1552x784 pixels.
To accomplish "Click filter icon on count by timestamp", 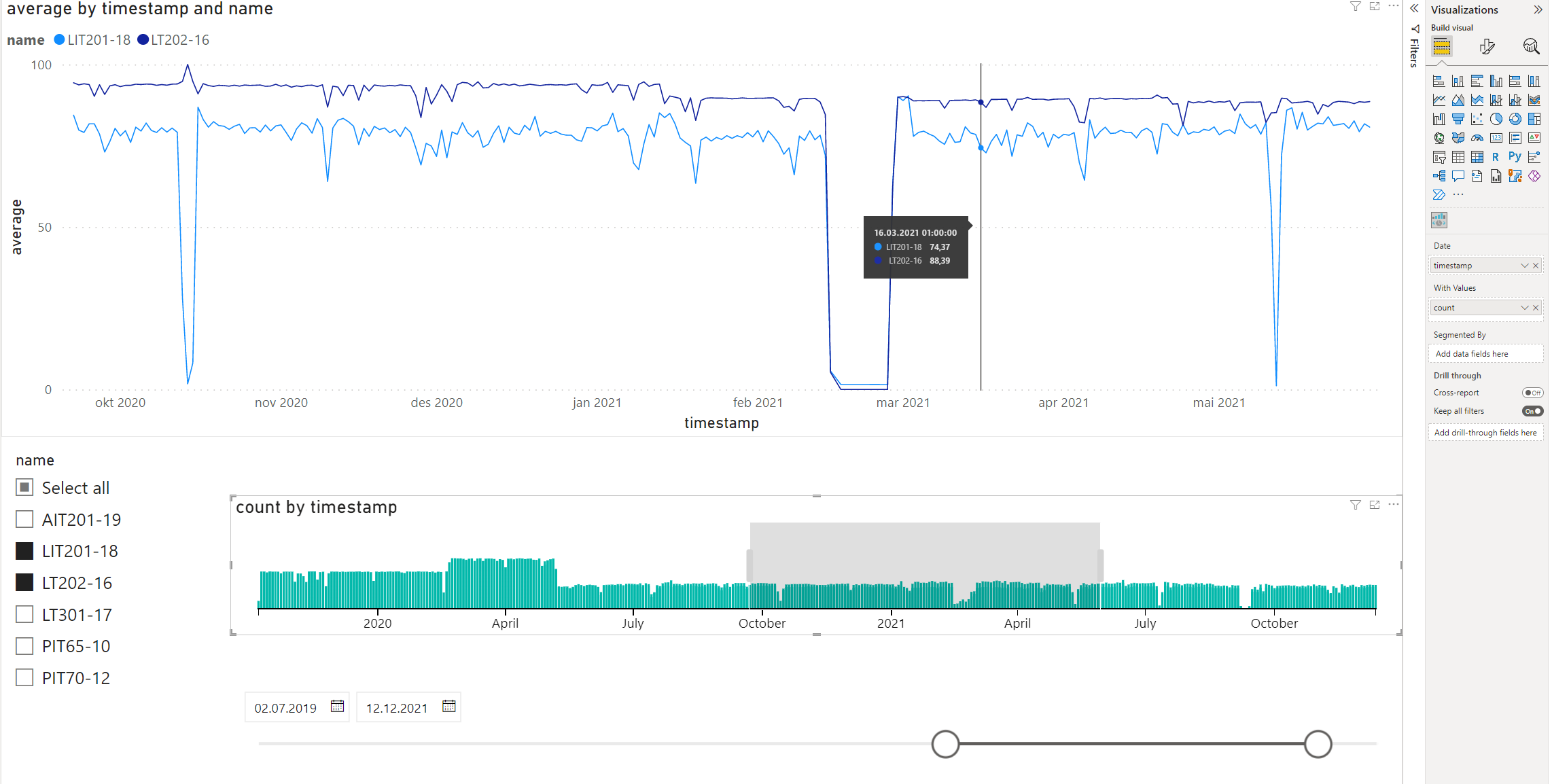I will coord(1355,505).
